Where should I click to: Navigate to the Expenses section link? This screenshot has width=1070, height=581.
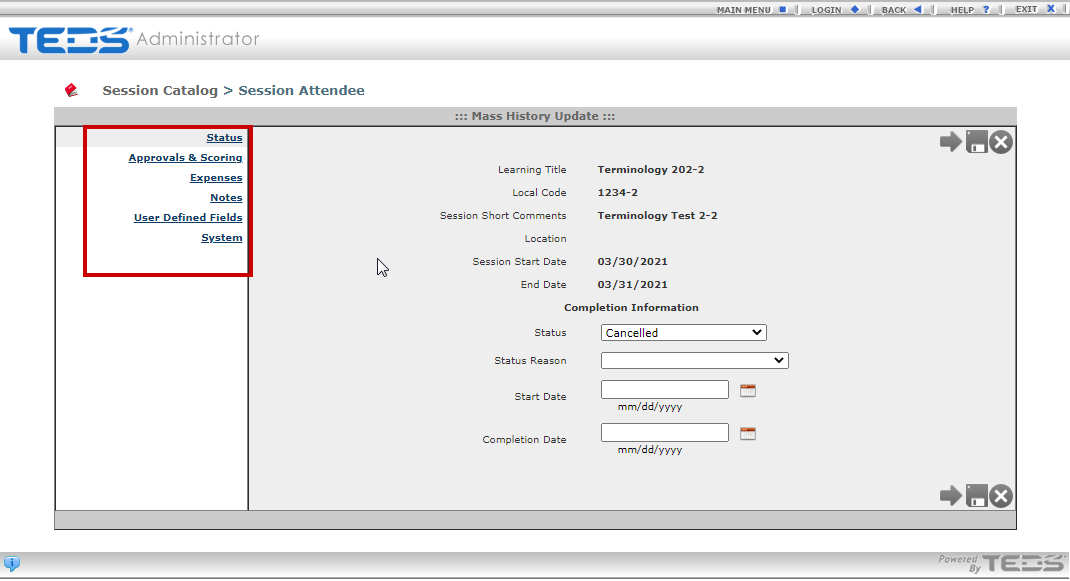pos(216,178)
